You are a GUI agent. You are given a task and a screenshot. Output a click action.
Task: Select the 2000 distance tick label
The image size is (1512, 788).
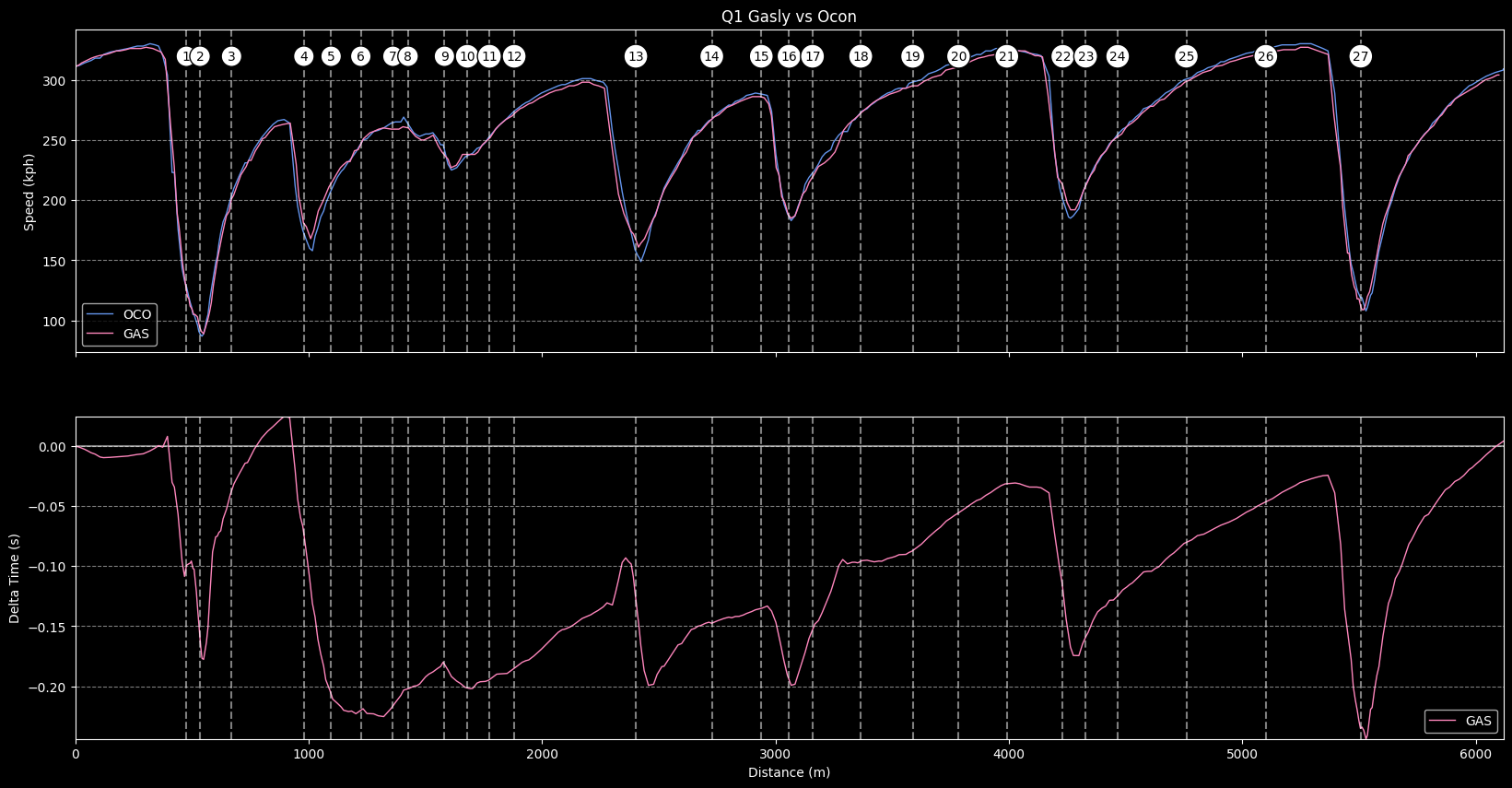(542, 755)
